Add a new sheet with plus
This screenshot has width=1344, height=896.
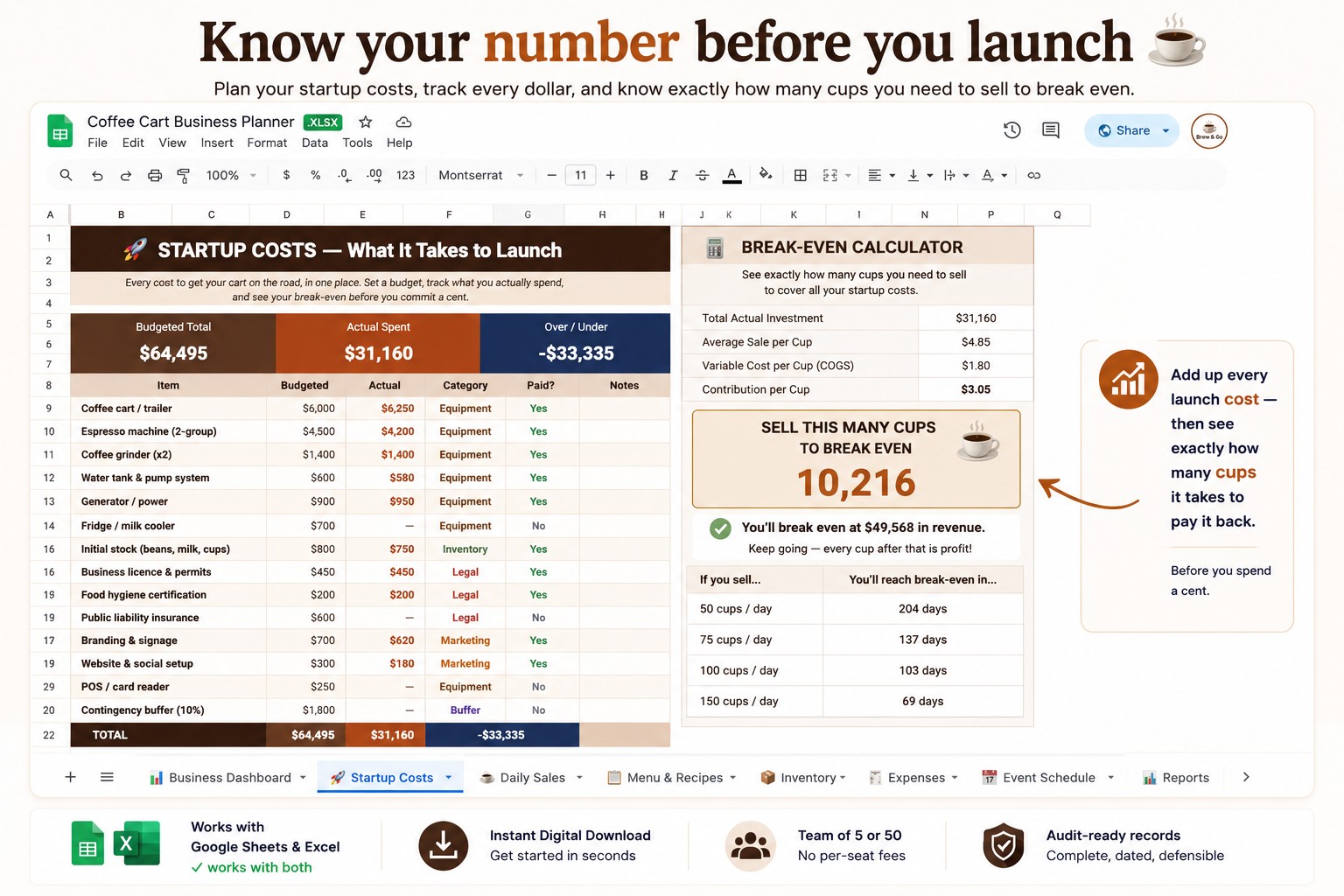click(x=71, y=777)
